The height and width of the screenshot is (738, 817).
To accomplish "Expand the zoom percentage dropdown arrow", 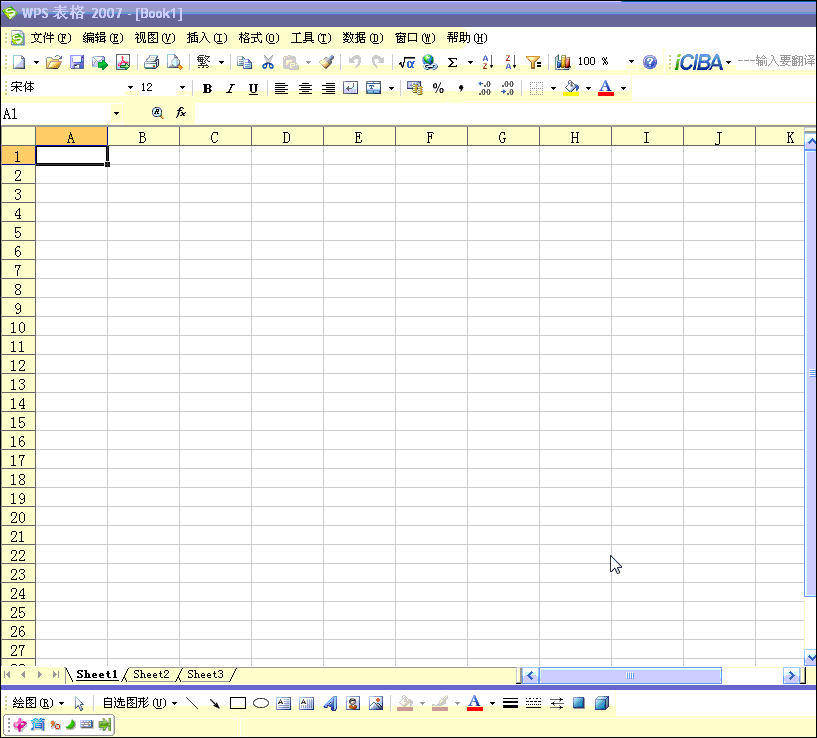I will (x=631, y=62).
